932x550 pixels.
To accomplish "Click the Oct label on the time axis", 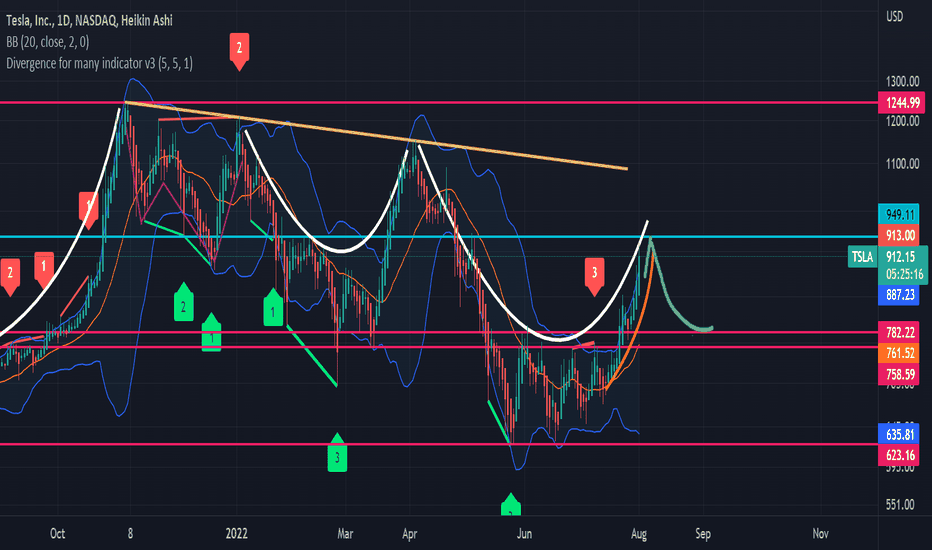I will (57, 533).
